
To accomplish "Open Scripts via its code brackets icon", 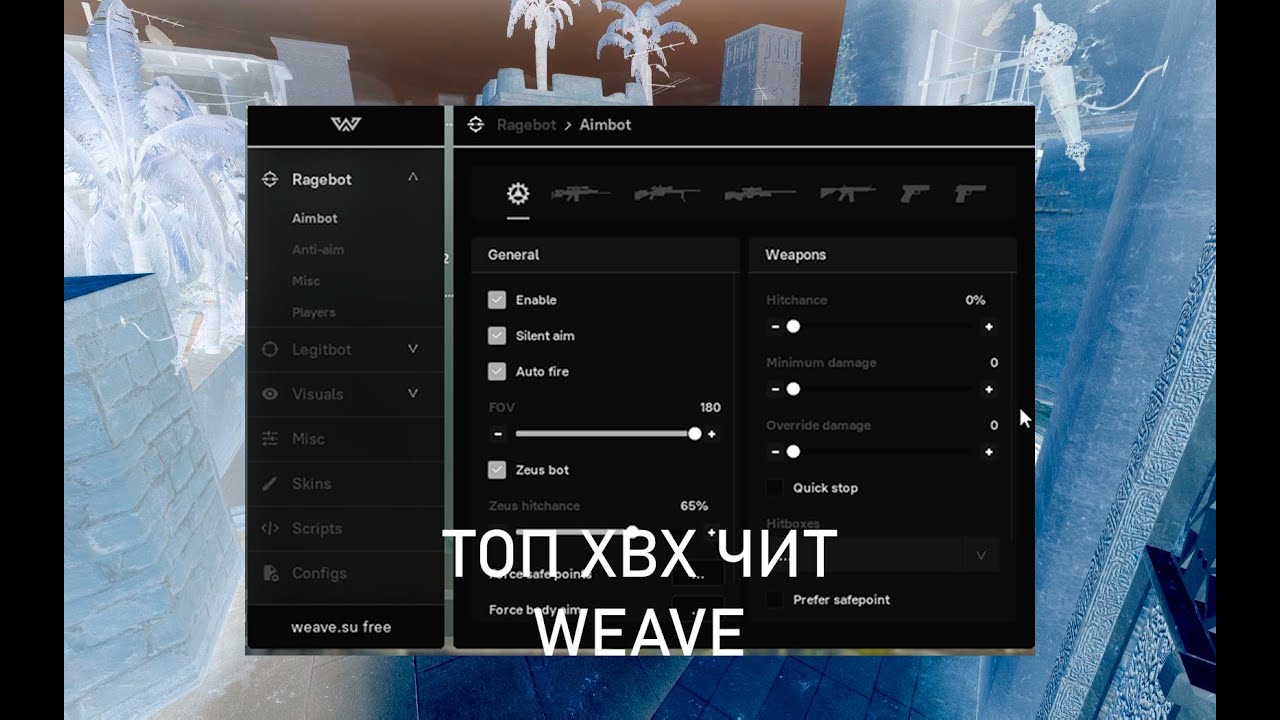I will (269, 528).
